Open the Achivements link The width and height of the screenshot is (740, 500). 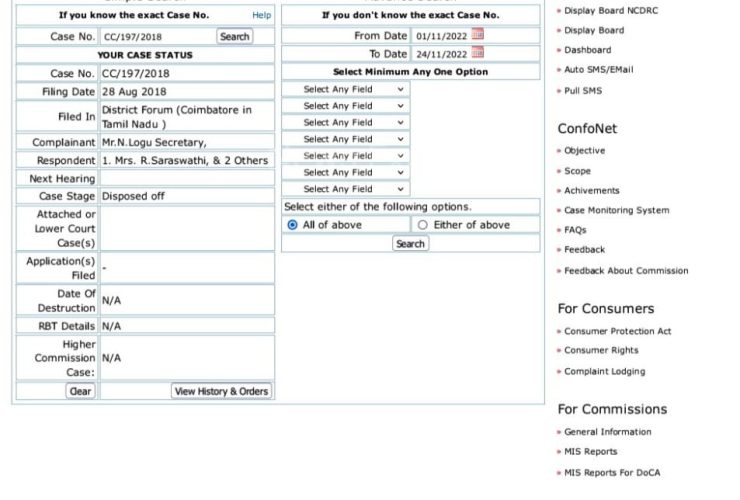(591, 191)
